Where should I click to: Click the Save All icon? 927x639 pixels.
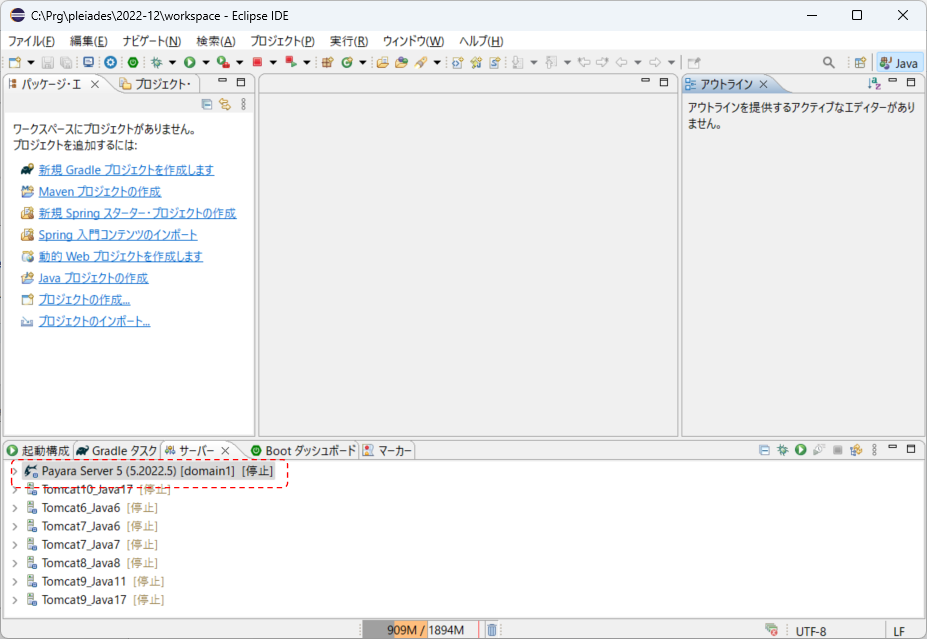(x=67, y=63)
